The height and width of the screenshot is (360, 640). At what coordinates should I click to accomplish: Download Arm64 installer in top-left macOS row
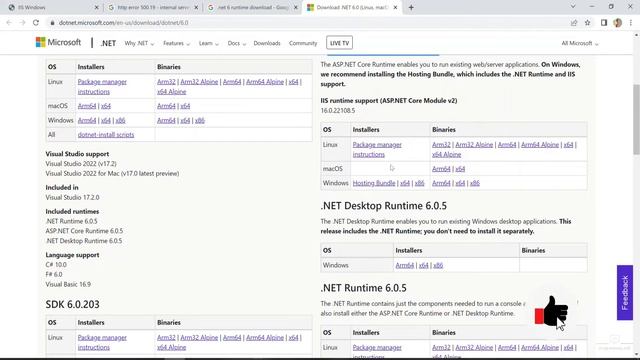[x=87, y=106]
